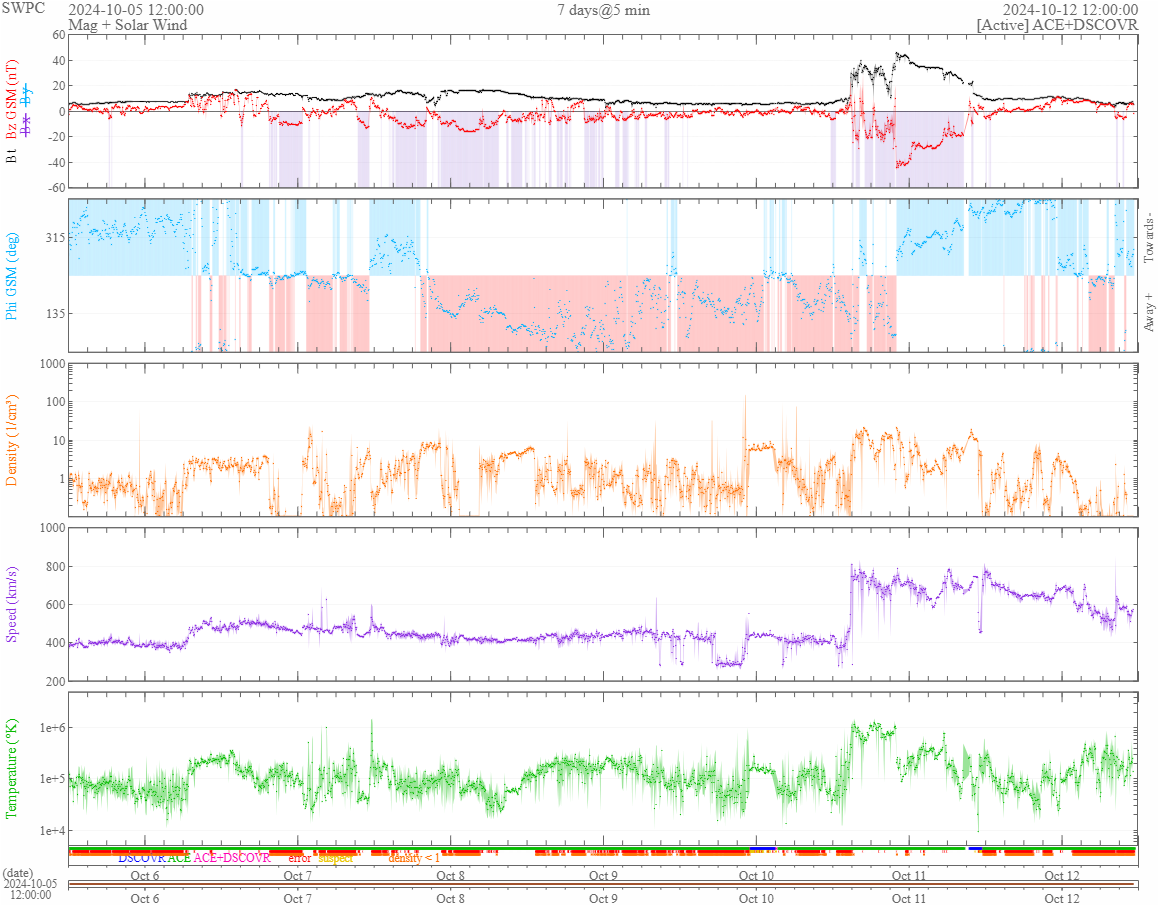The image size is (1158, 905).
Task: Click the Oct 6 label on the upper date axis
Action: 145,875
